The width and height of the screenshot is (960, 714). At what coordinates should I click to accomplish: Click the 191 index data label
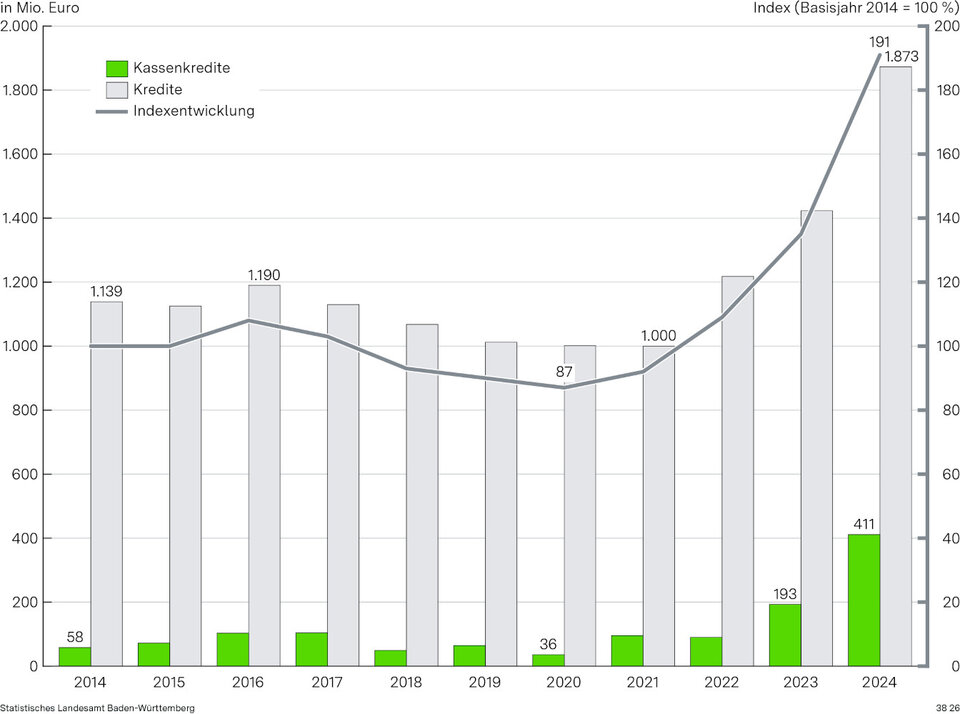pyautogui.click(x=878, y=42)
